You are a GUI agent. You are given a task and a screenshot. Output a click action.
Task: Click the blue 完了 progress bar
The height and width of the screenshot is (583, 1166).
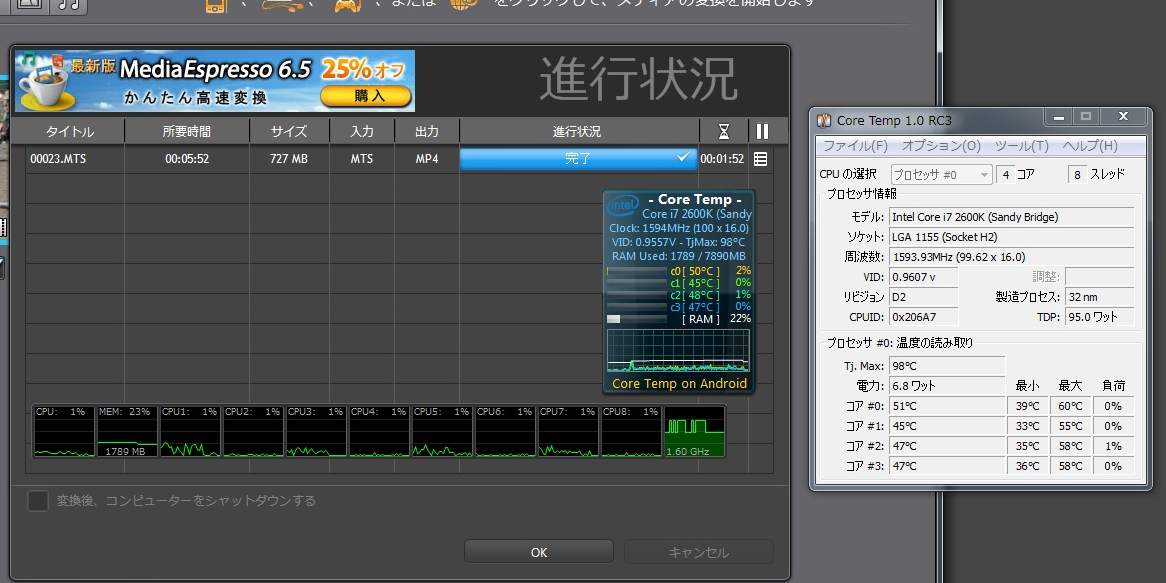578,159
